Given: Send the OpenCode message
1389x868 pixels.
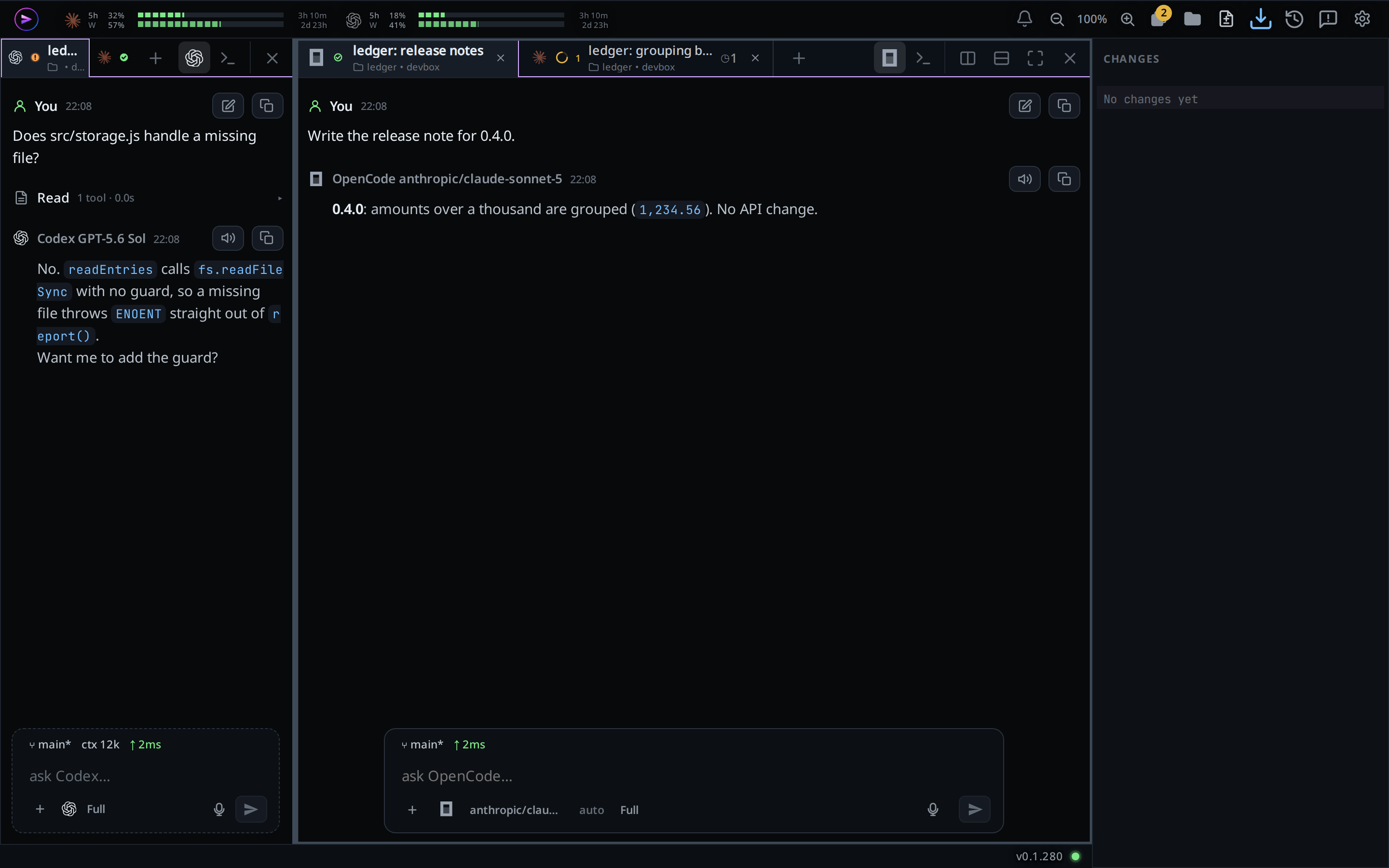Looking at the screenshot, I should click(975, 810).
